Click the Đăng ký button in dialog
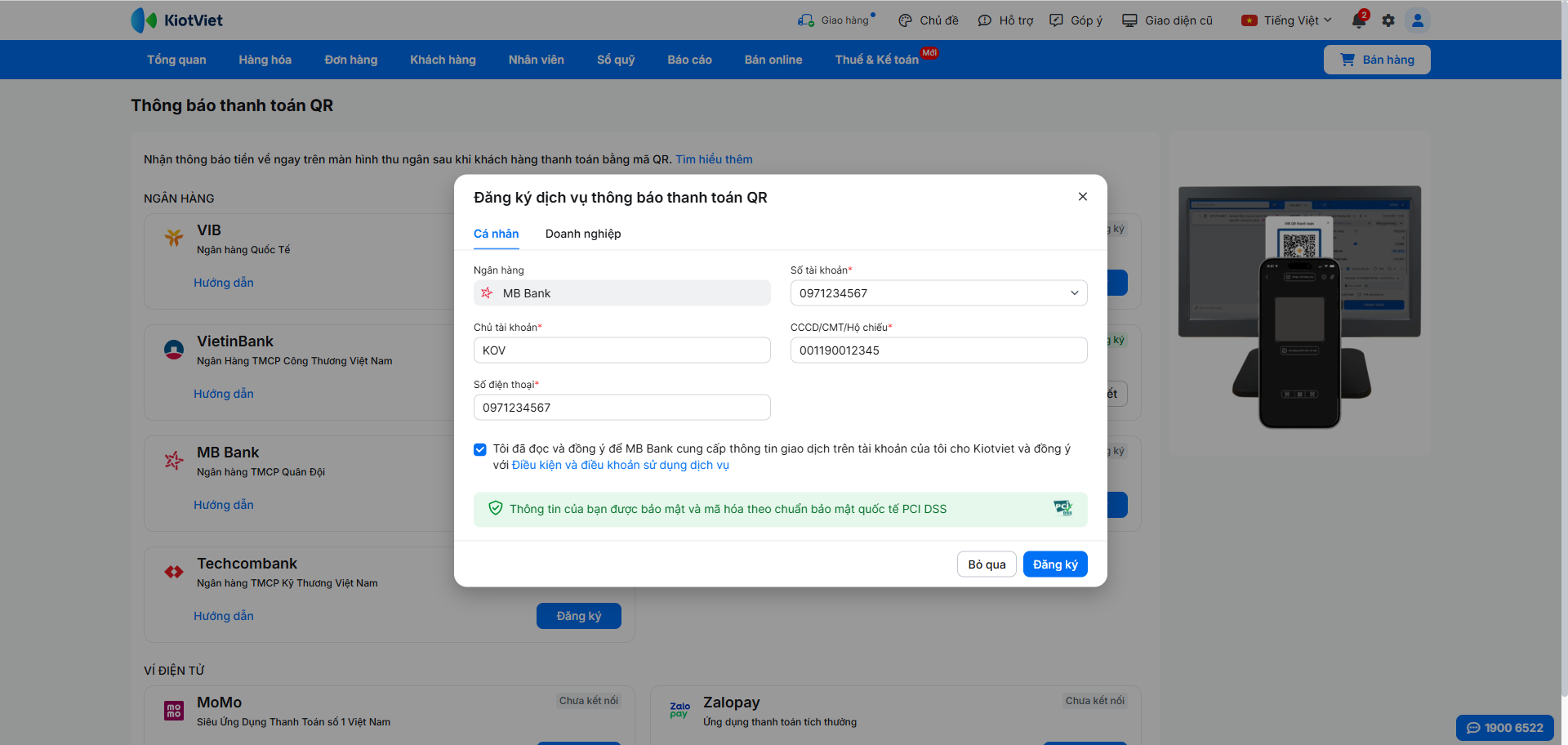This screenshot has width=1568, height=745. [x=1055, y=564]
